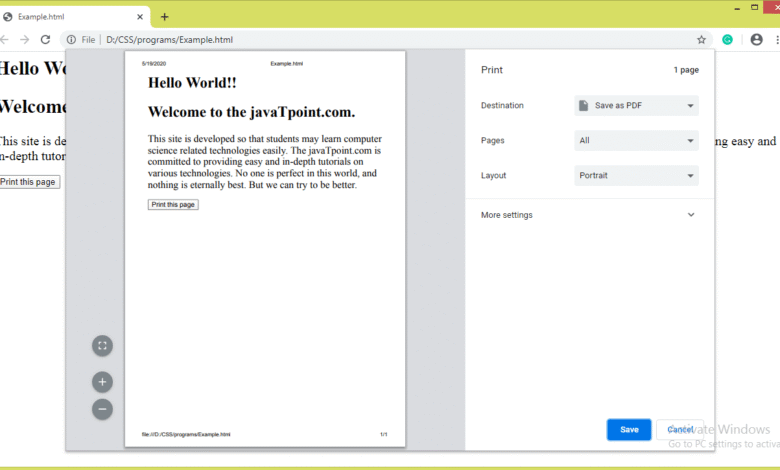Open the green Grammarly extension icon
The height and width of the screenshot is (470, 780).
(x=728, y=40)
